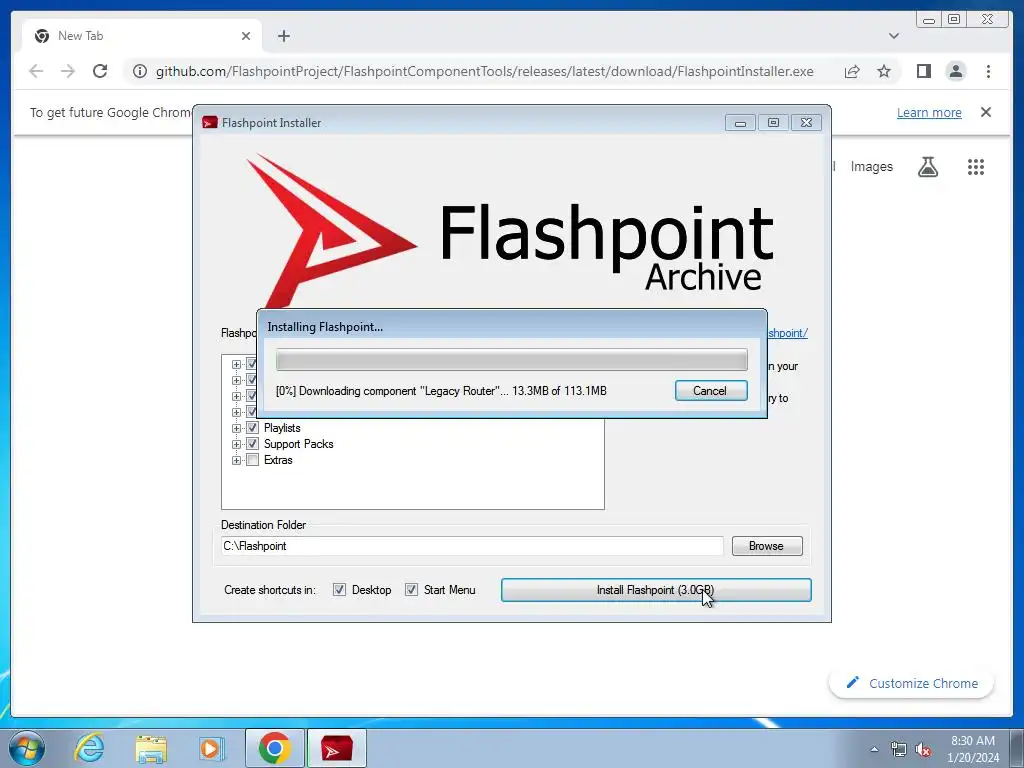Open the taskbar clock and date
Viewport: 1024px width, 768px height.
click(973, 749)
